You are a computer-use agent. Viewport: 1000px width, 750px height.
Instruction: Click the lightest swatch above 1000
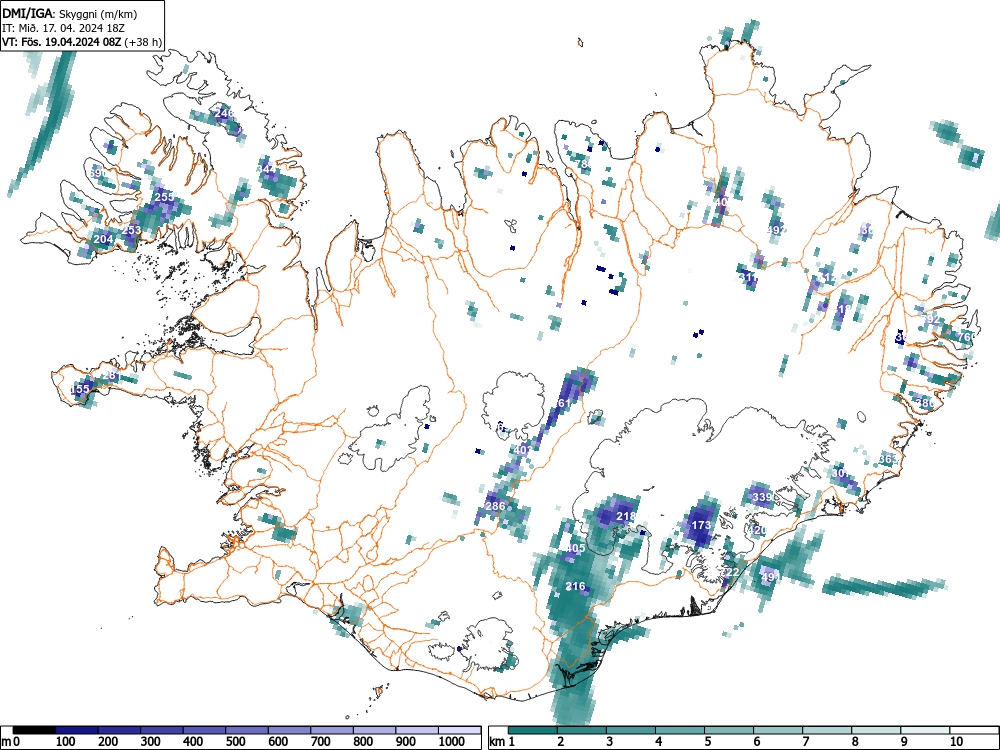click(460, 730)
